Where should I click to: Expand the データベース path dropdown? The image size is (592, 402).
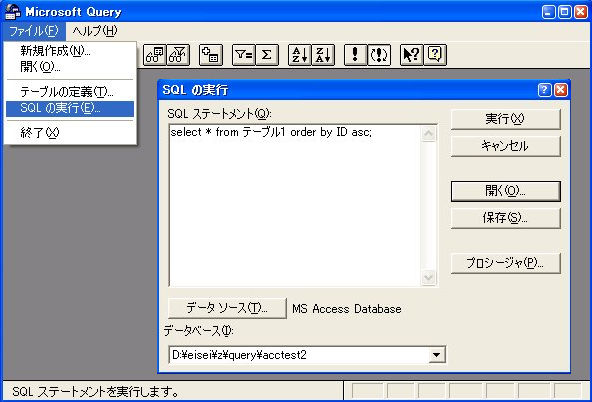pos(436,355)
